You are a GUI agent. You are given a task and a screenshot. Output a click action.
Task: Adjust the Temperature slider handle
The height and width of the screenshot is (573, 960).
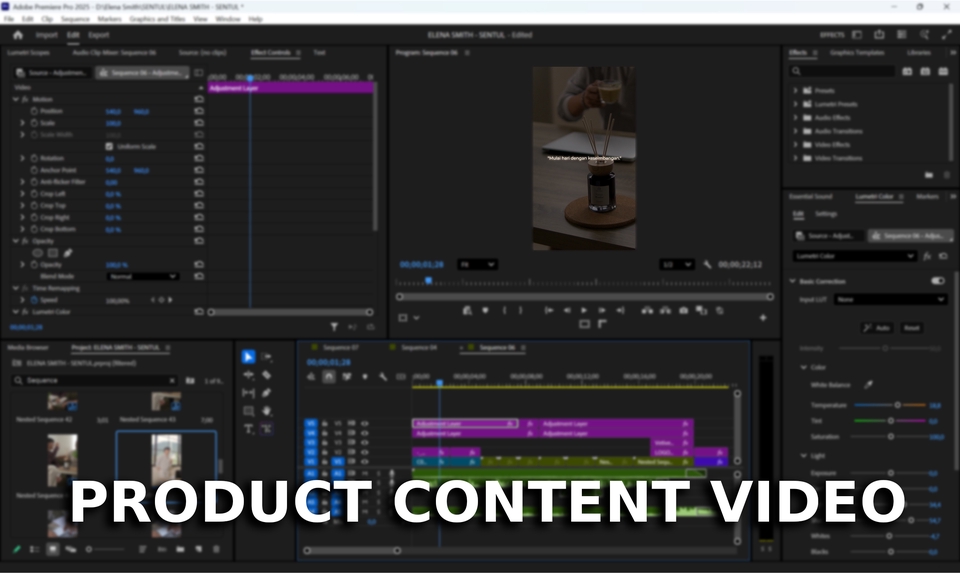click(897, 405)
